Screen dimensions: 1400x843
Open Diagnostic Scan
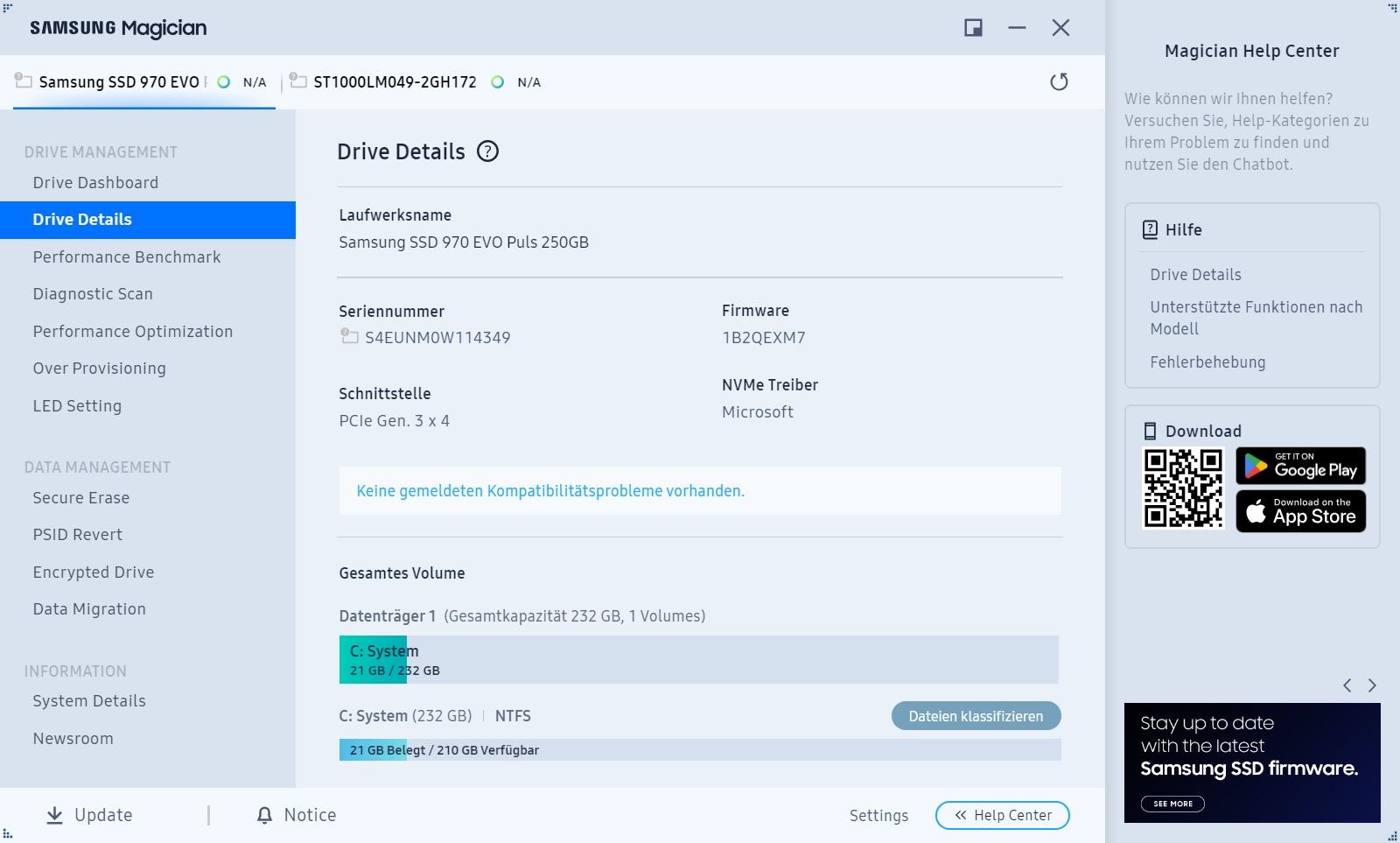click(x=93, y=293)
